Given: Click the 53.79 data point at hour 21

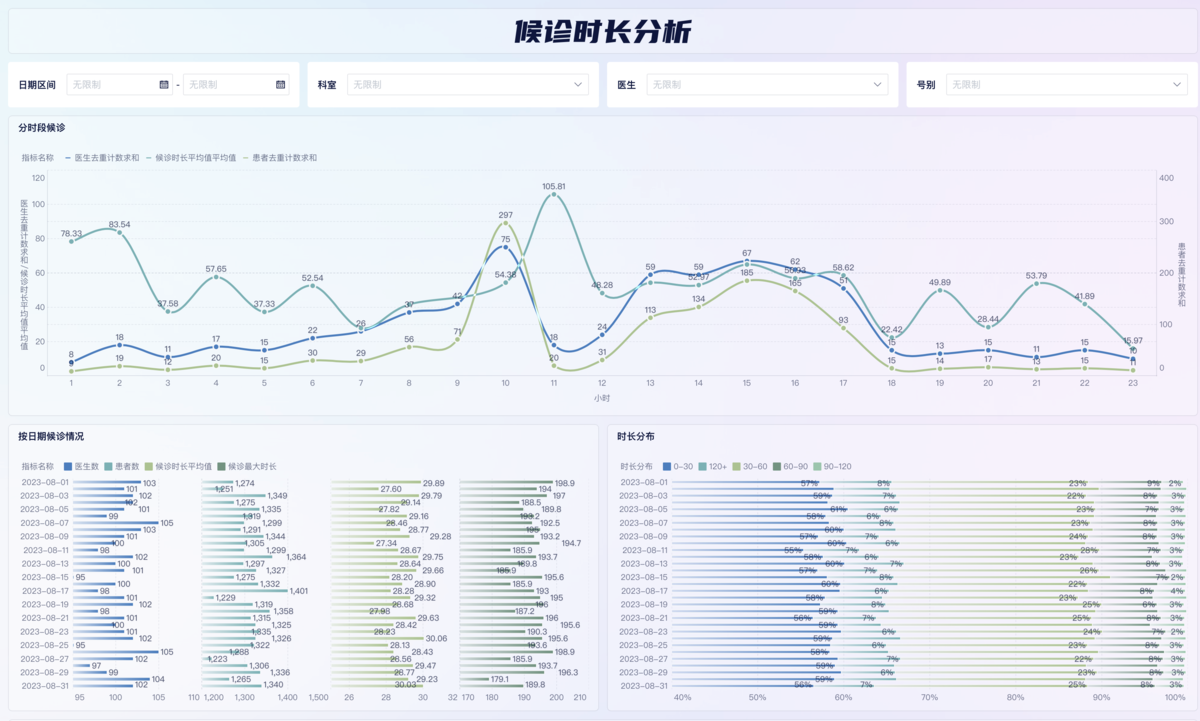Looking at the screenshot, I should 1036,284.
